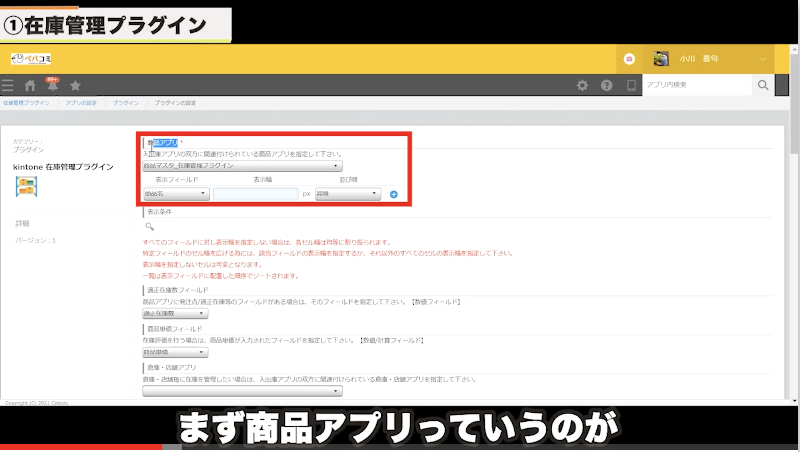This screenshot has height=452, width=800.
Task: Go to the portal home icon
Action: (x=30, y=86)
